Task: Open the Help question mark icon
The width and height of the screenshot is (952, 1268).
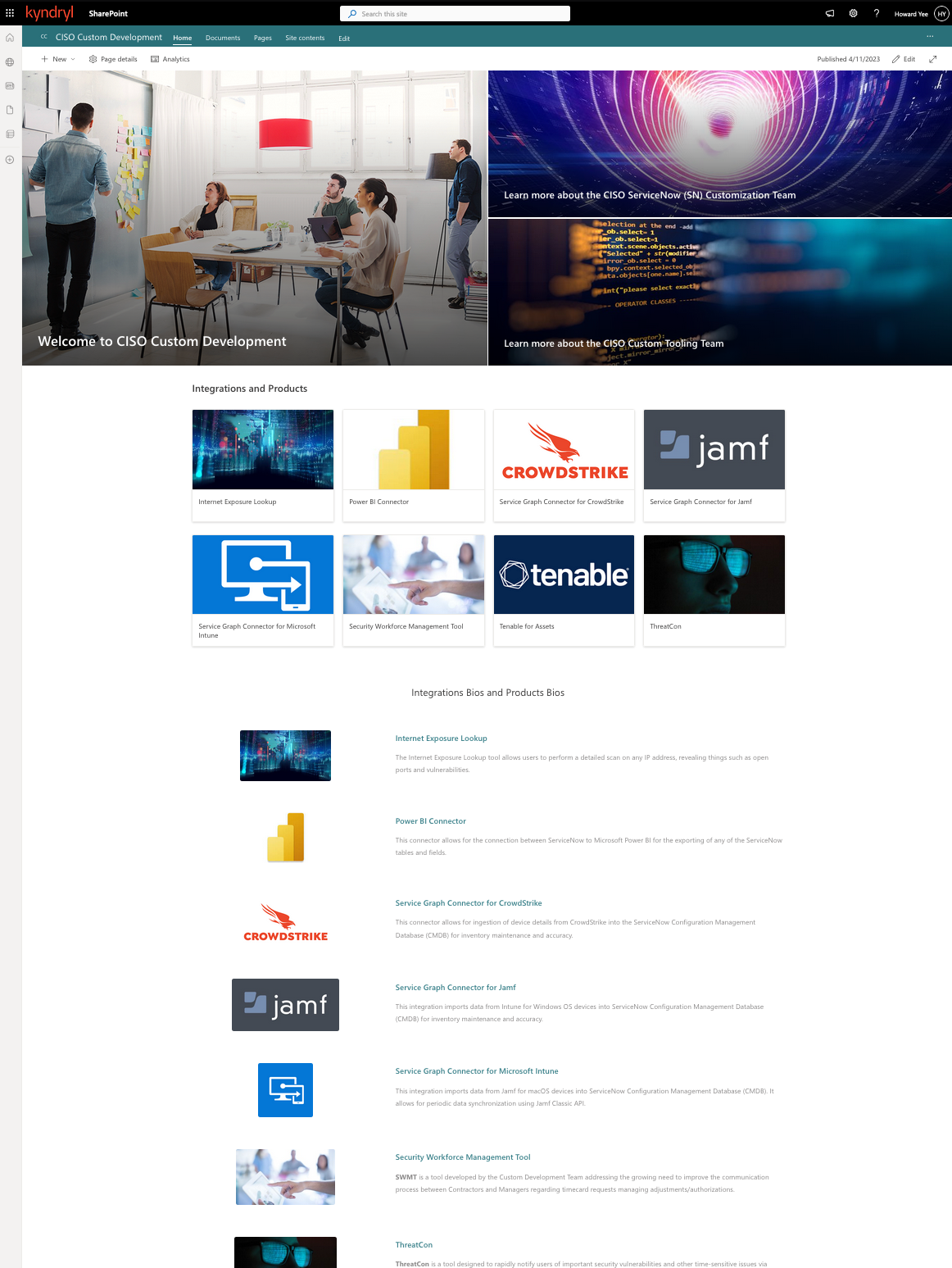Action: click(x=876, y=13)
